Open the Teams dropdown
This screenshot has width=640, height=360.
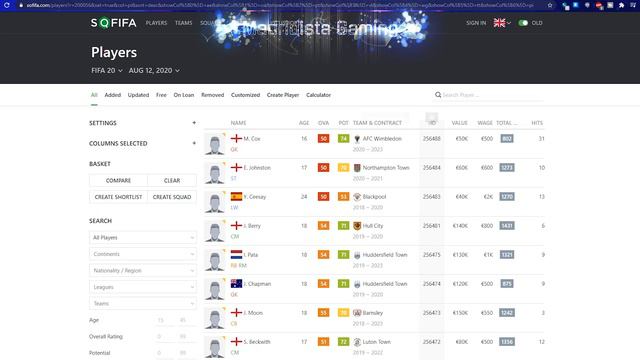[x=143, y=303]
